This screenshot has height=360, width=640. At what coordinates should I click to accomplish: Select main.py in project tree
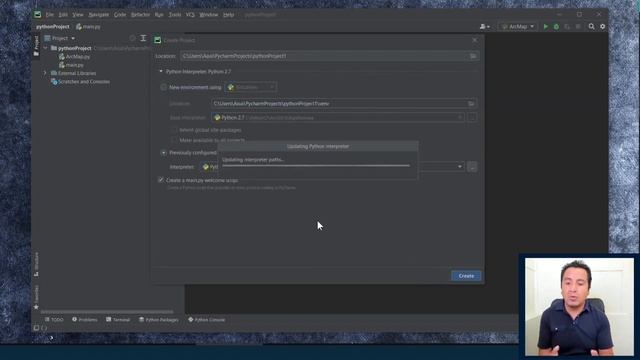pos(71,65)
